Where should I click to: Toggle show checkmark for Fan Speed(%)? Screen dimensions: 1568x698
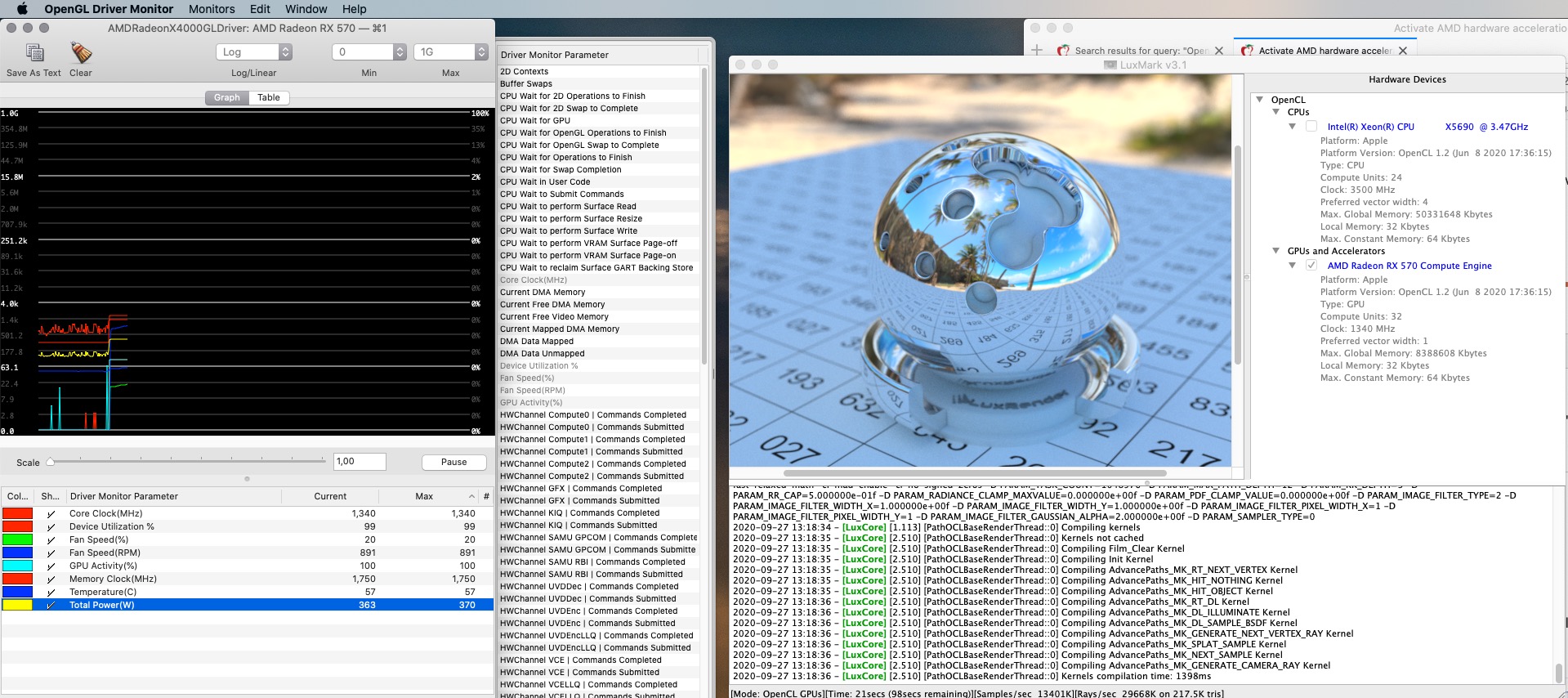(x=51, y=540)
